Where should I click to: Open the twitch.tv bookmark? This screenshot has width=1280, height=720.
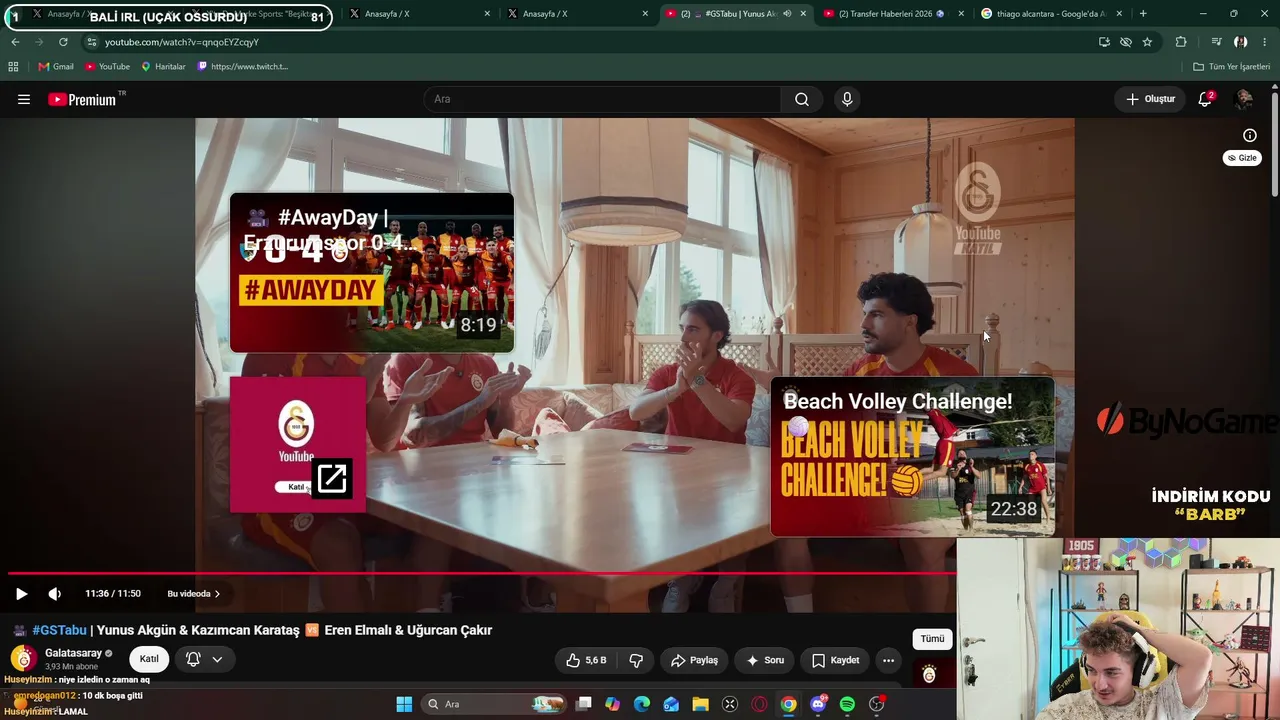tap(243, 67)
